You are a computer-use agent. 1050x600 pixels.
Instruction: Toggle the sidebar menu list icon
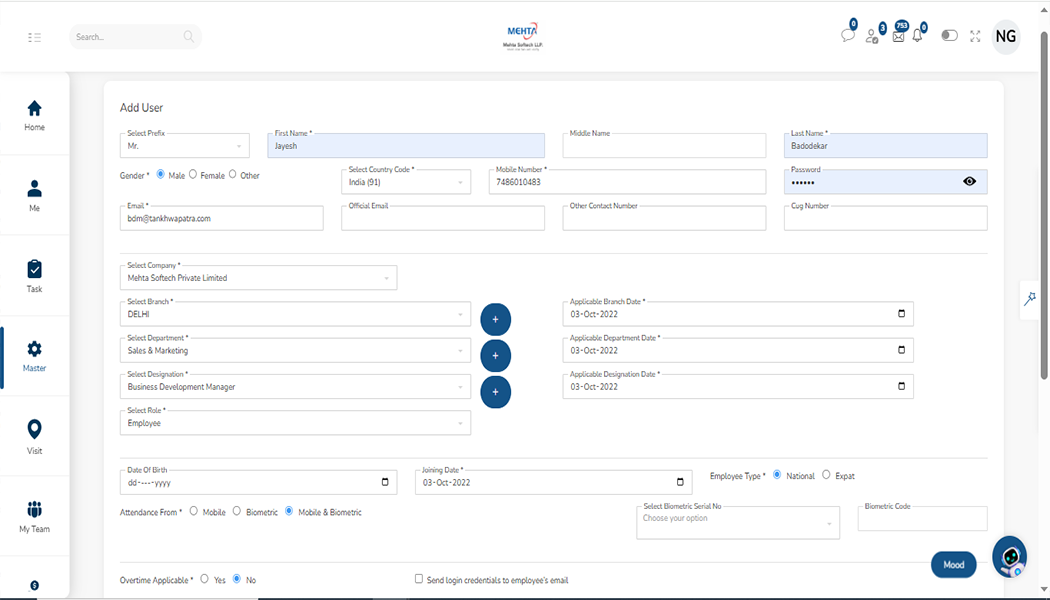(35, 37)
